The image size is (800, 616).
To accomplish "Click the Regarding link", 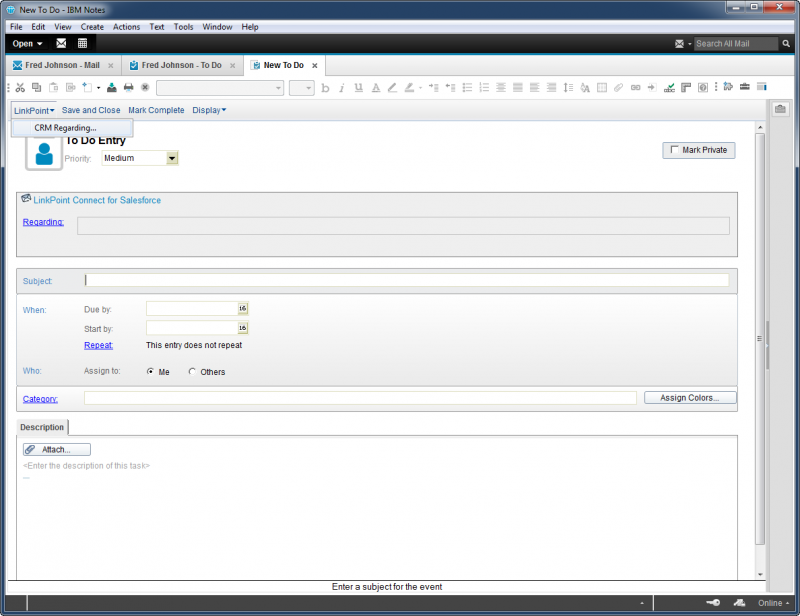I will (43, 222).
